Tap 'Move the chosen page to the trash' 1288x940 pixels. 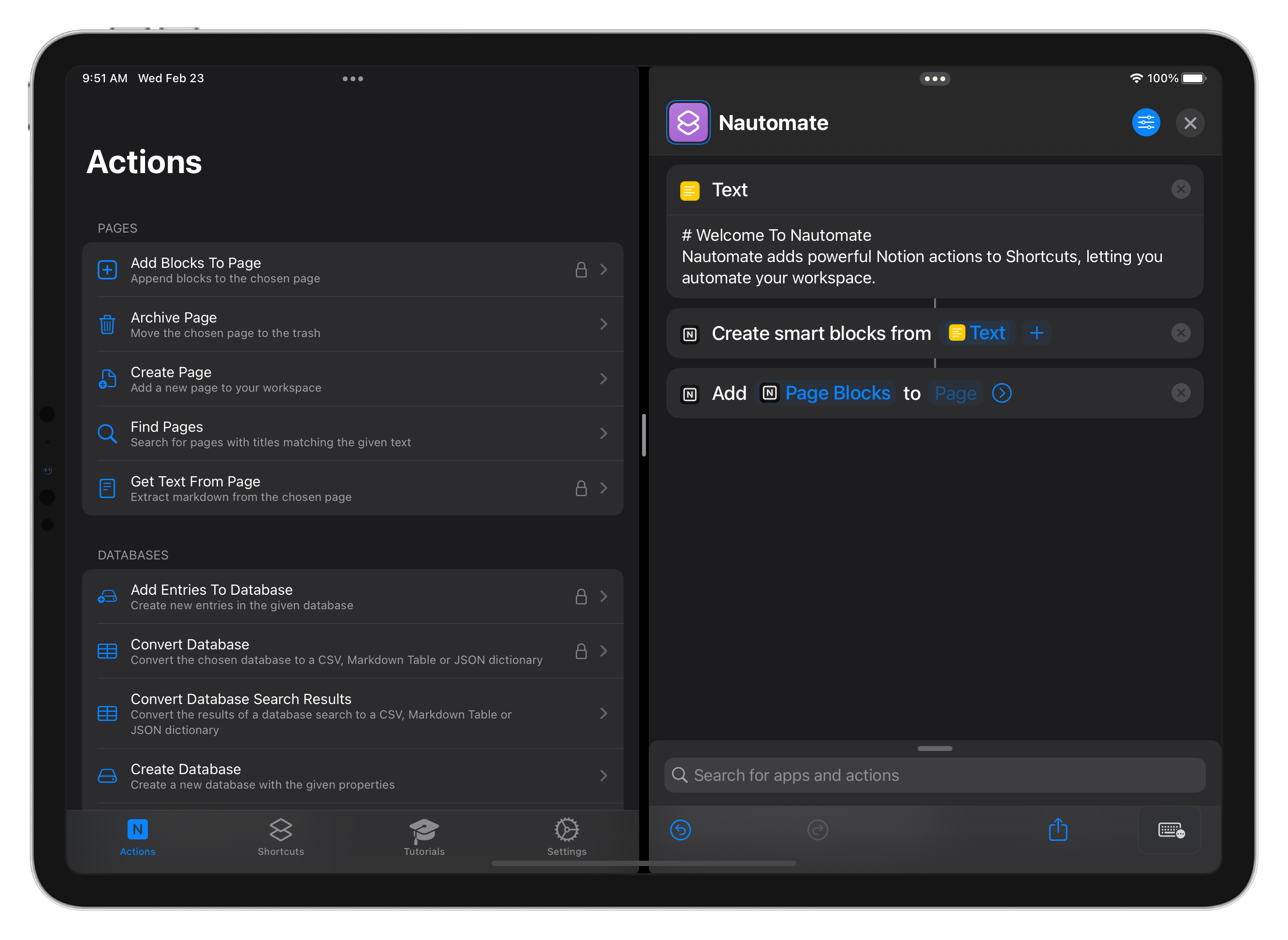click(x=225, y=334)
